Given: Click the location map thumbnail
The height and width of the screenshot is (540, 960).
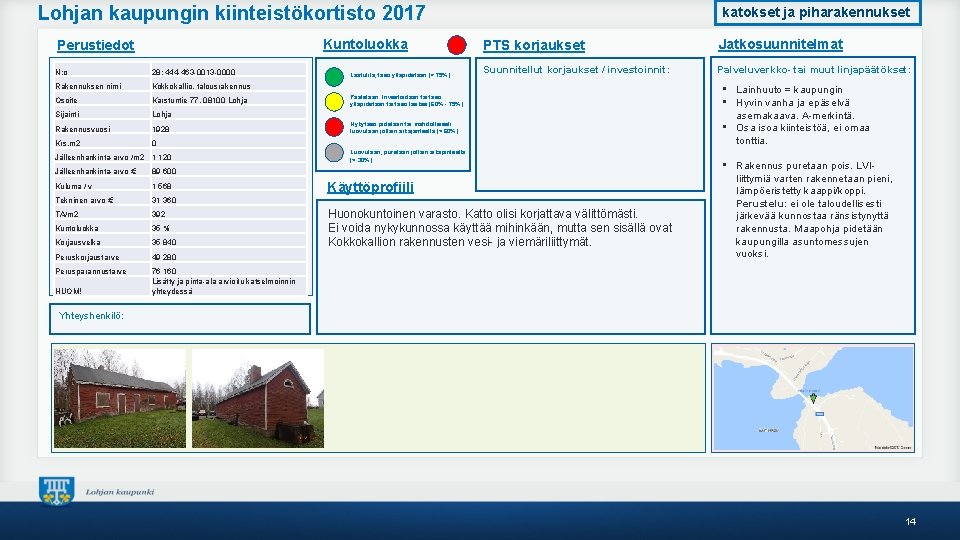Looking at the screenshot, I should (813, 398).
